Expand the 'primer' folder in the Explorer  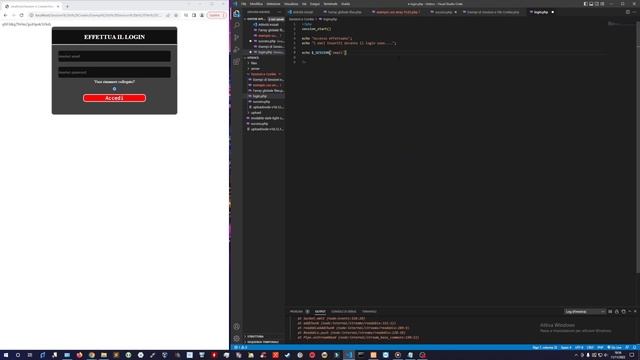255,69
